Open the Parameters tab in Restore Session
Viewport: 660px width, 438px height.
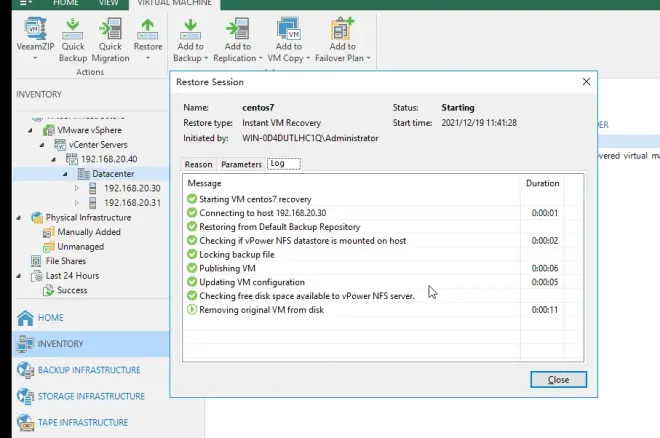[x=241, y=164]
